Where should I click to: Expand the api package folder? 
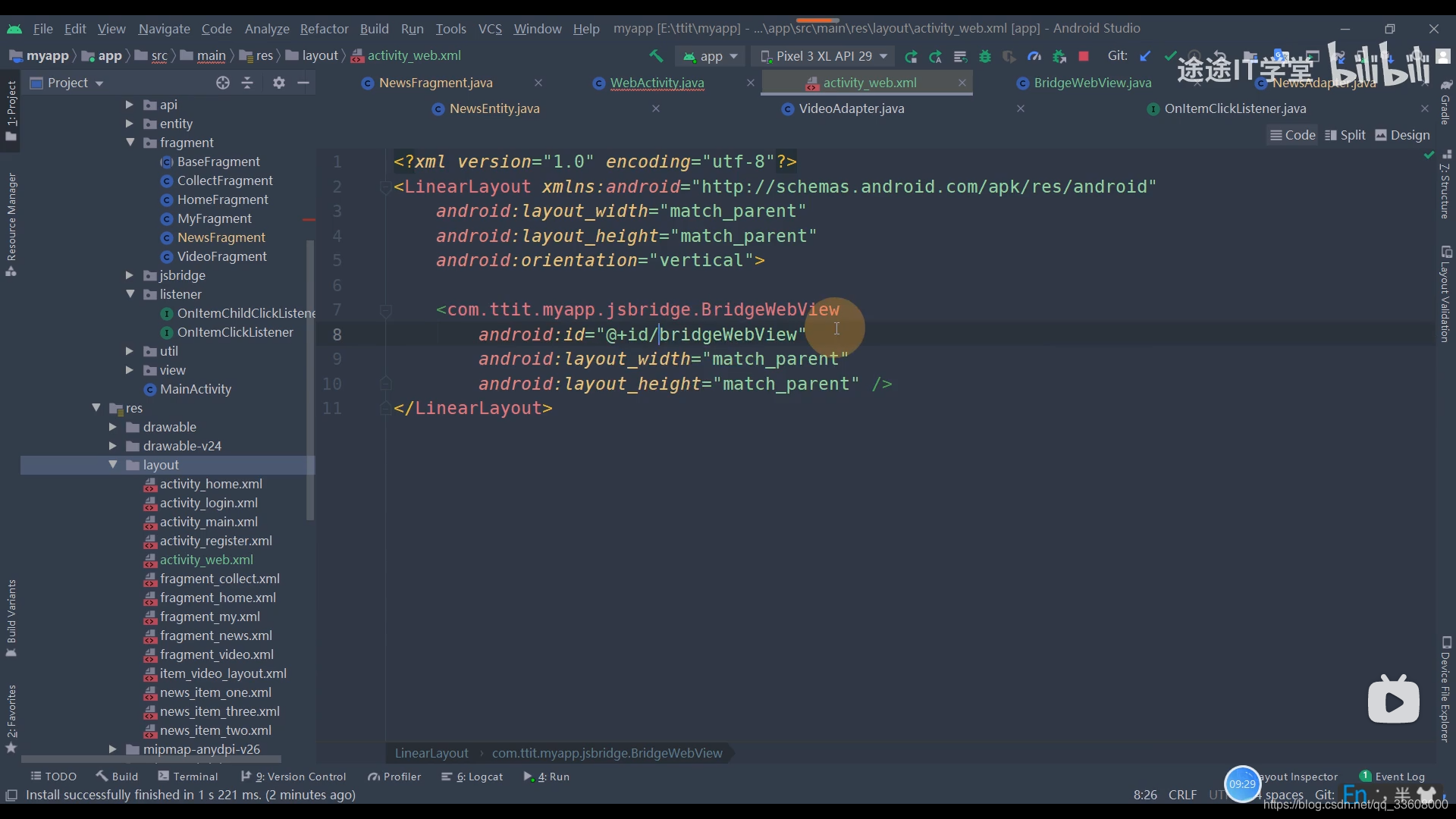(129, 105)
